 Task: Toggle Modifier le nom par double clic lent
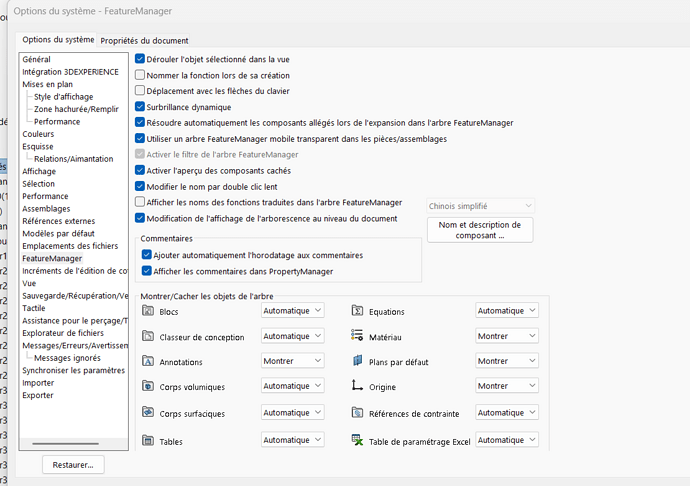(140, 186)
